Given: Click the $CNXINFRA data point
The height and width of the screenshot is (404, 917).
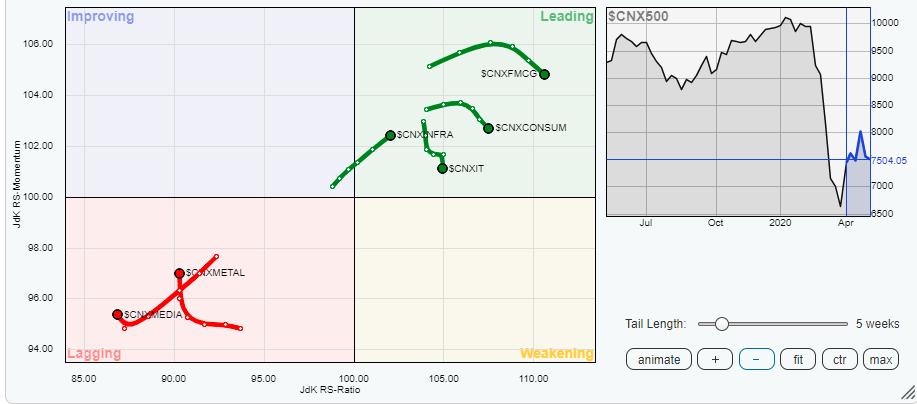Looking at the screenshot, I should pyautogui.click(x=390, y=135).
